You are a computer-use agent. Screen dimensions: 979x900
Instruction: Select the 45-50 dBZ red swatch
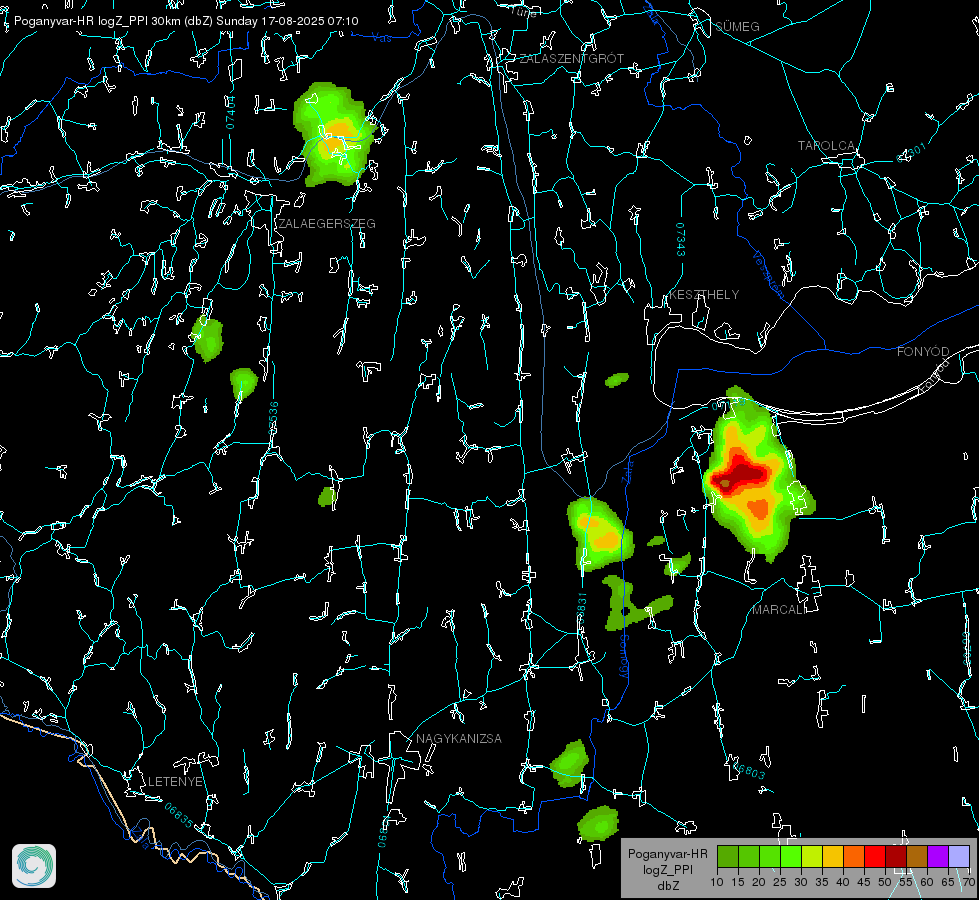point(875,856)
